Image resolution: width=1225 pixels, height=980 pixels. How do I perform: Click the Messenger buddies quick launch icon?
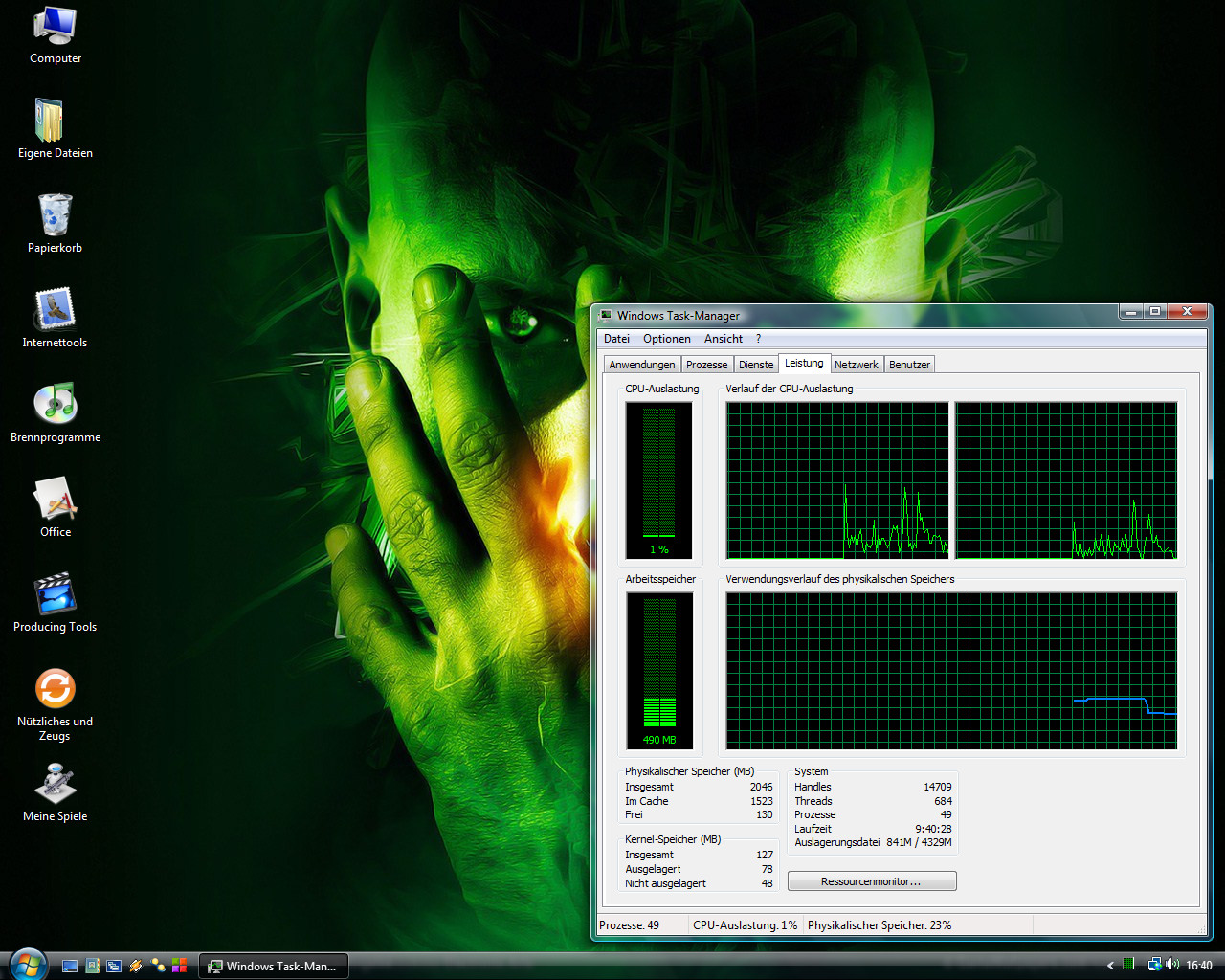[158, 966]
